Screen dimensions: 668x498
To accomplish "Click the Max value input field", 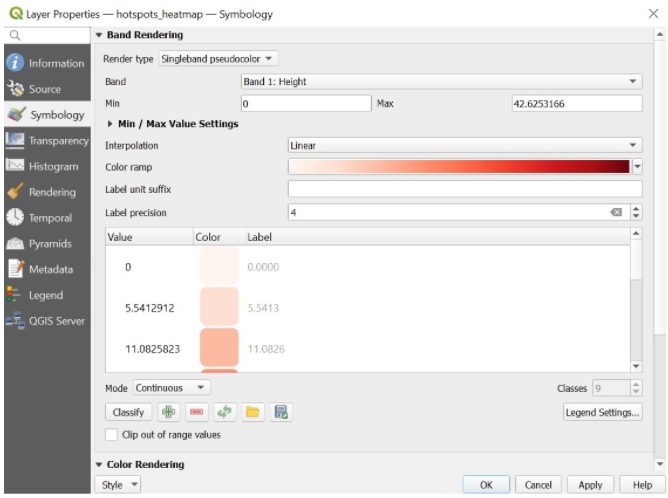I will [576, 103].
